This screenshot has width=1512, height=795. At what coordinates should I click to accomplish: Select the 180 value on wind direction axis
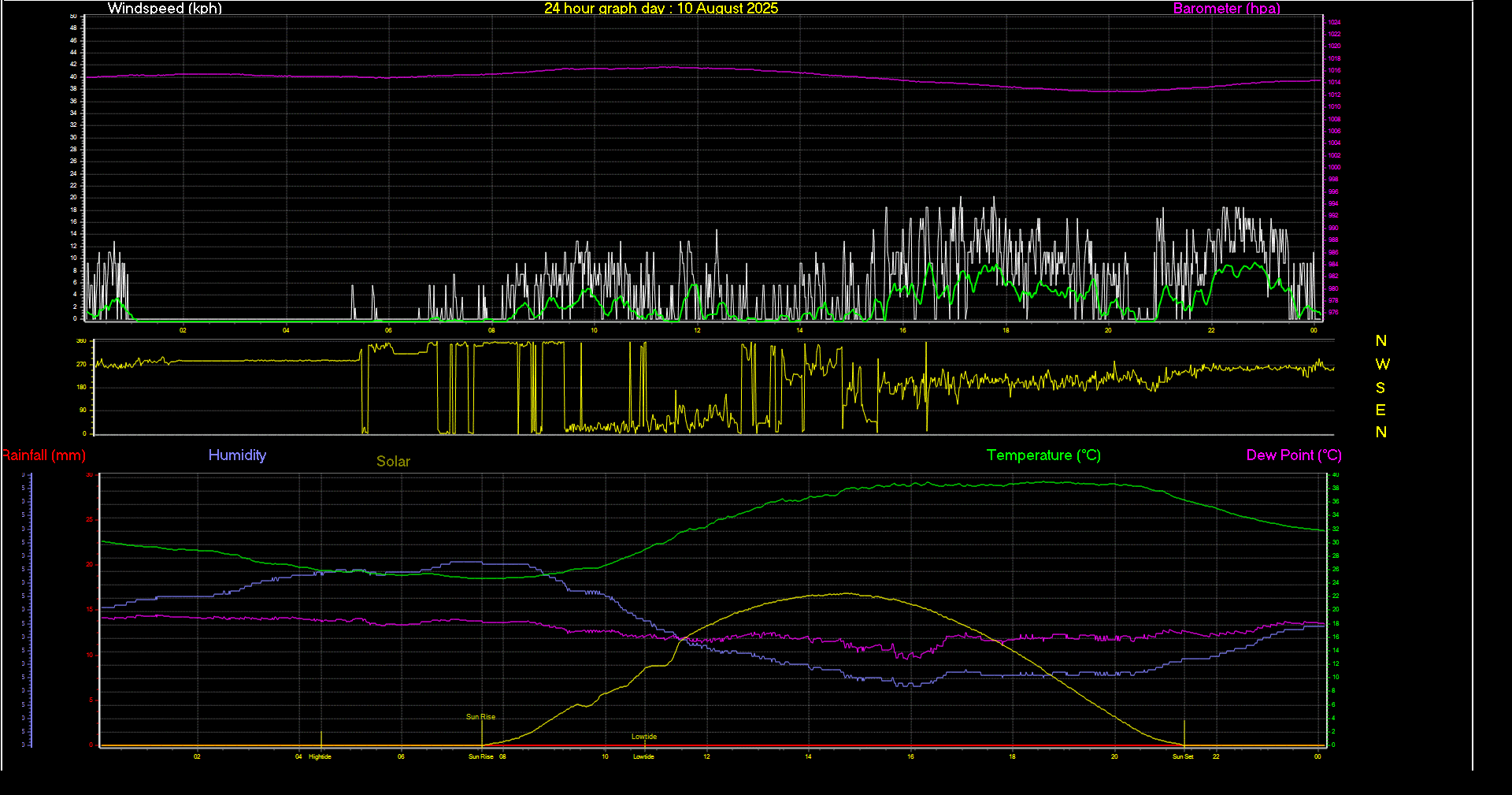point(81,387)
